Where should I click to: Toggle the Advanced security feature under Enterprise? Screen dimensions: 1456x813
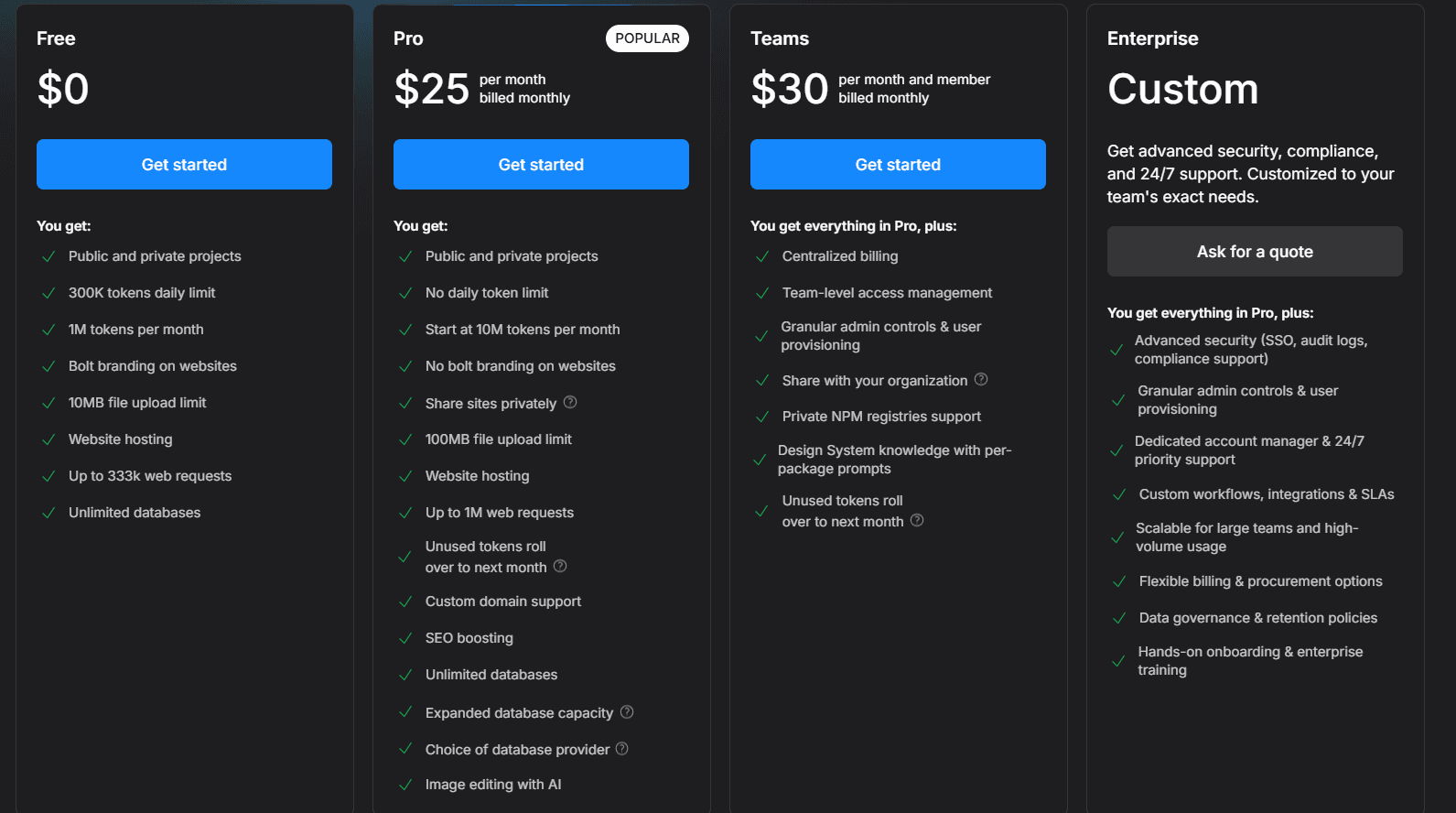point(1250,349)
